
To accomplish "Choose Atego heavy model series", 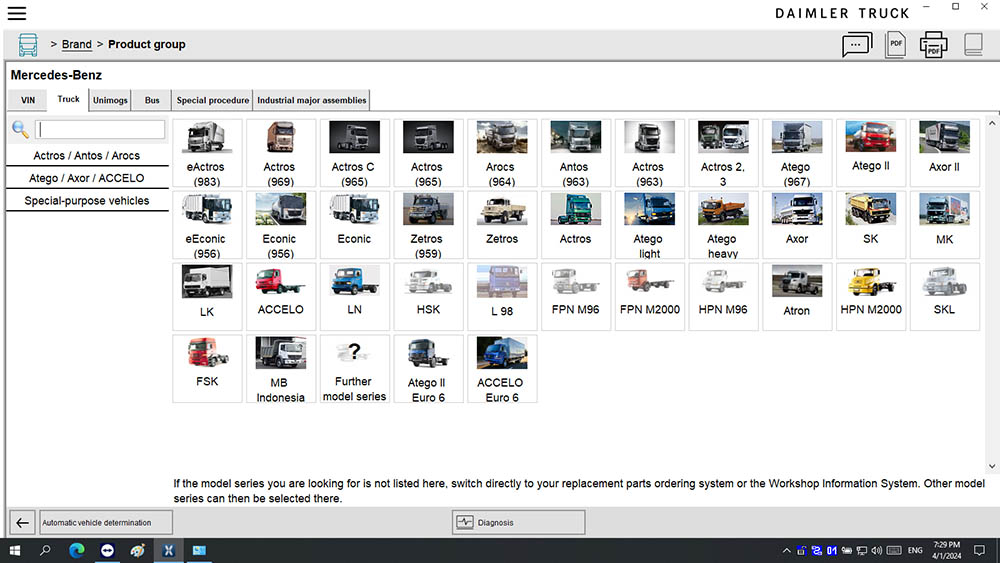I will (x=723, y=225).
